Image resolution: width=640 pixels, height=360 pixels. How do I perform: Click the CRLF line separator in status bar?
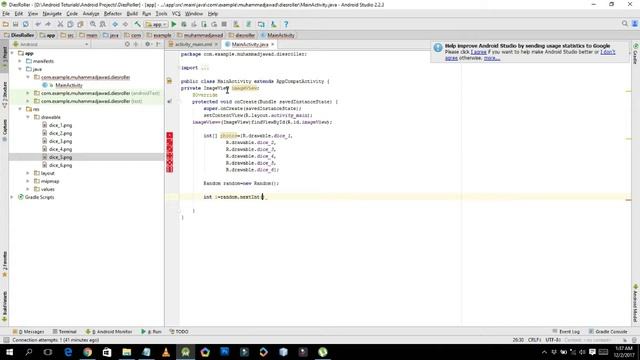[534, 340]
